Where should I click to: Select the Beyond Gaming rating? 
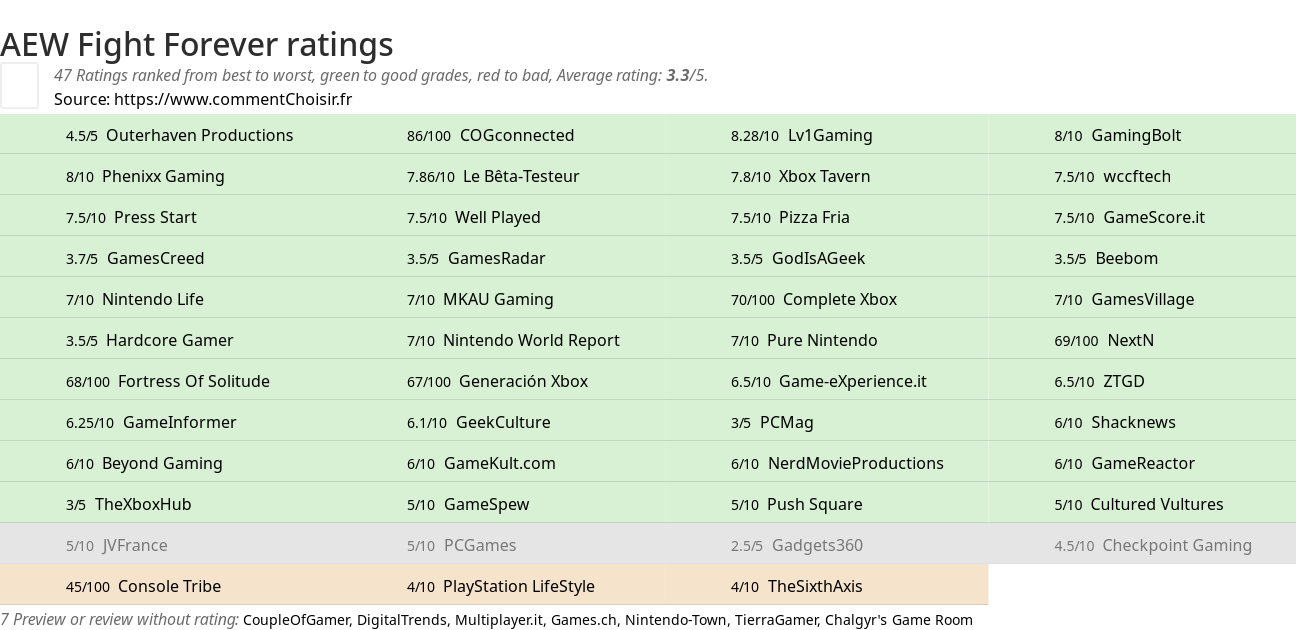[x=144, y=463]
